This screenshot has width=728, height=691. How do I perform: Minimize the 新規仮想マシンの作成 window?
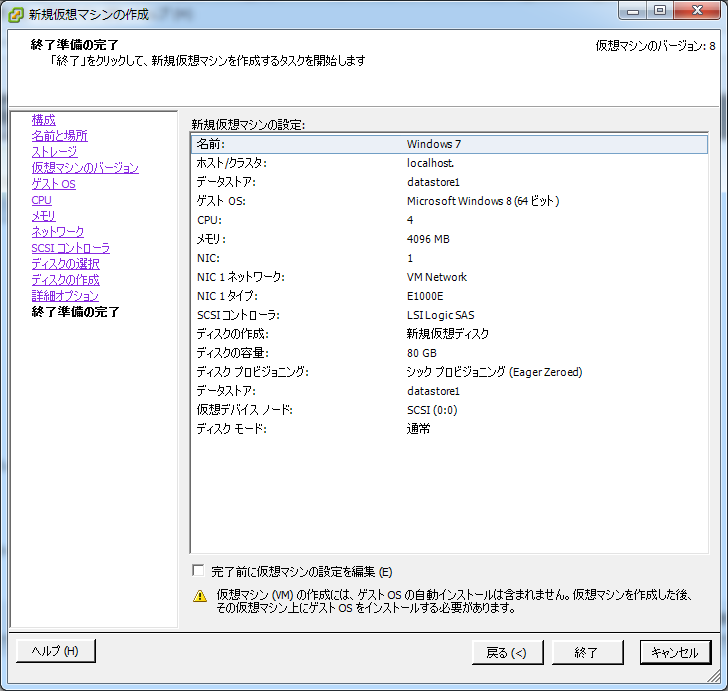coord(632,11)
